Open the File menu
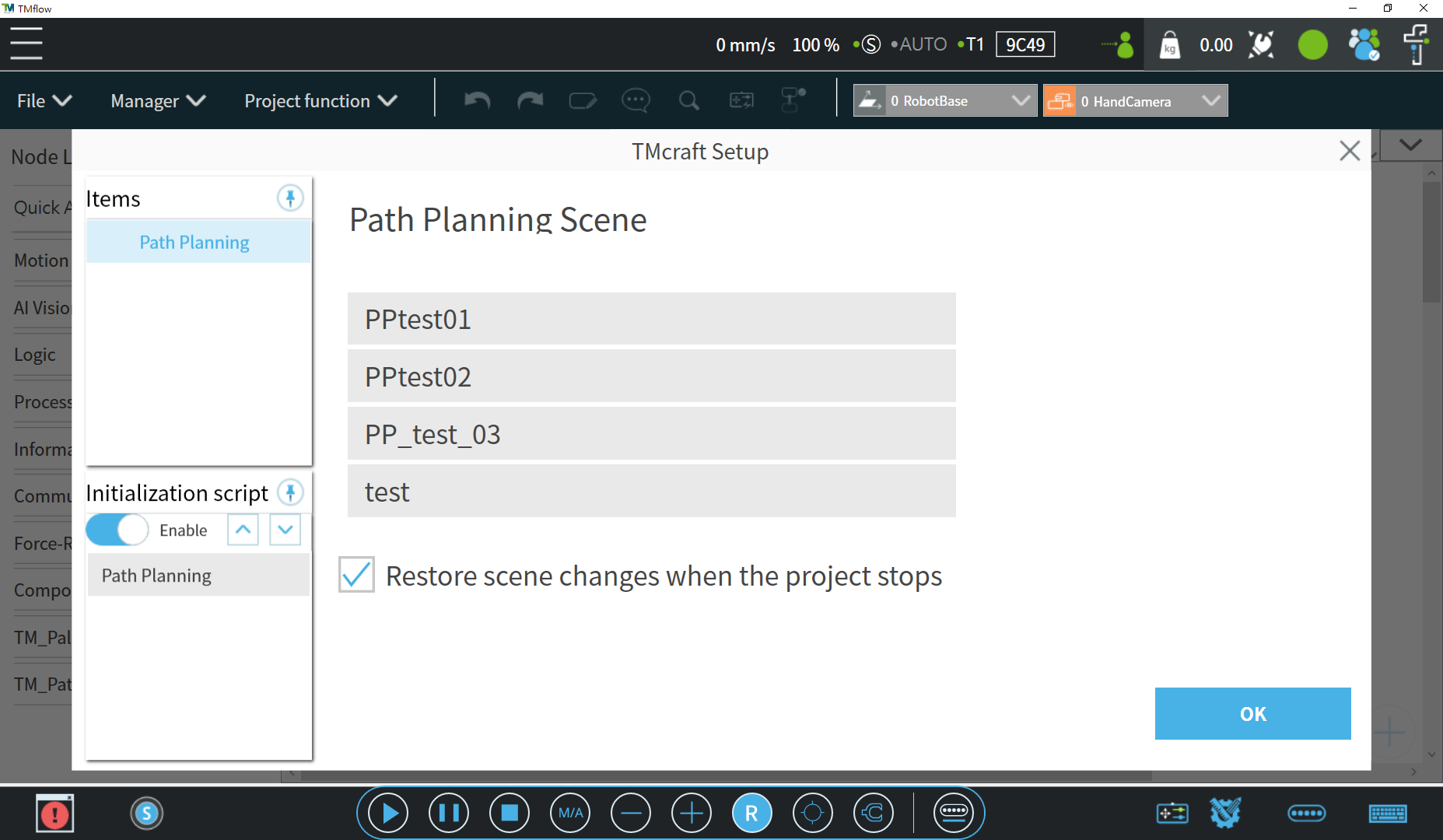Screen dimensions: 1443x840 (x=44, y=101)
